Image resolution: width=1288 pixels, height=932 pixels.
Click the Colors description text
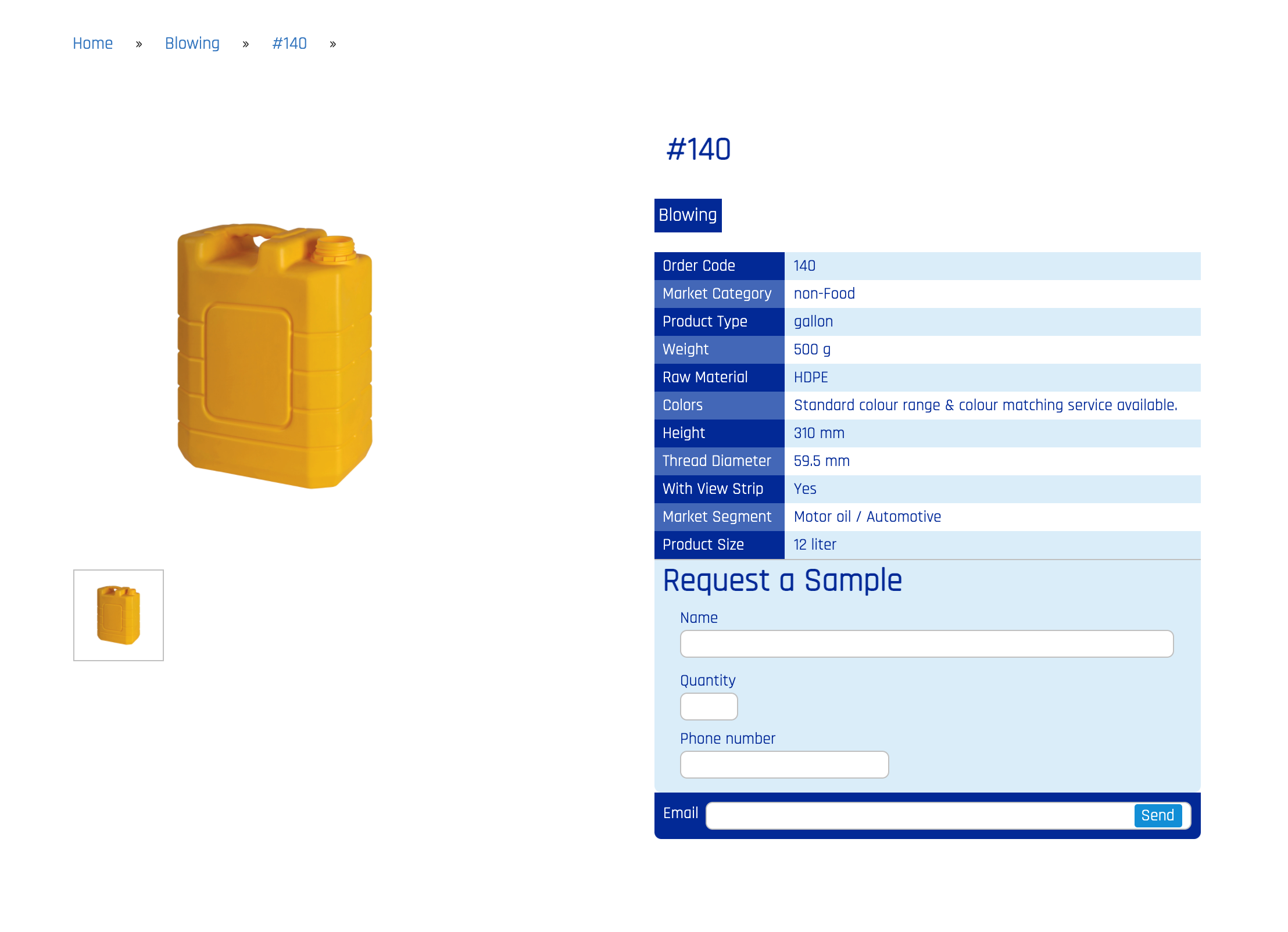[x=985, y=405]
